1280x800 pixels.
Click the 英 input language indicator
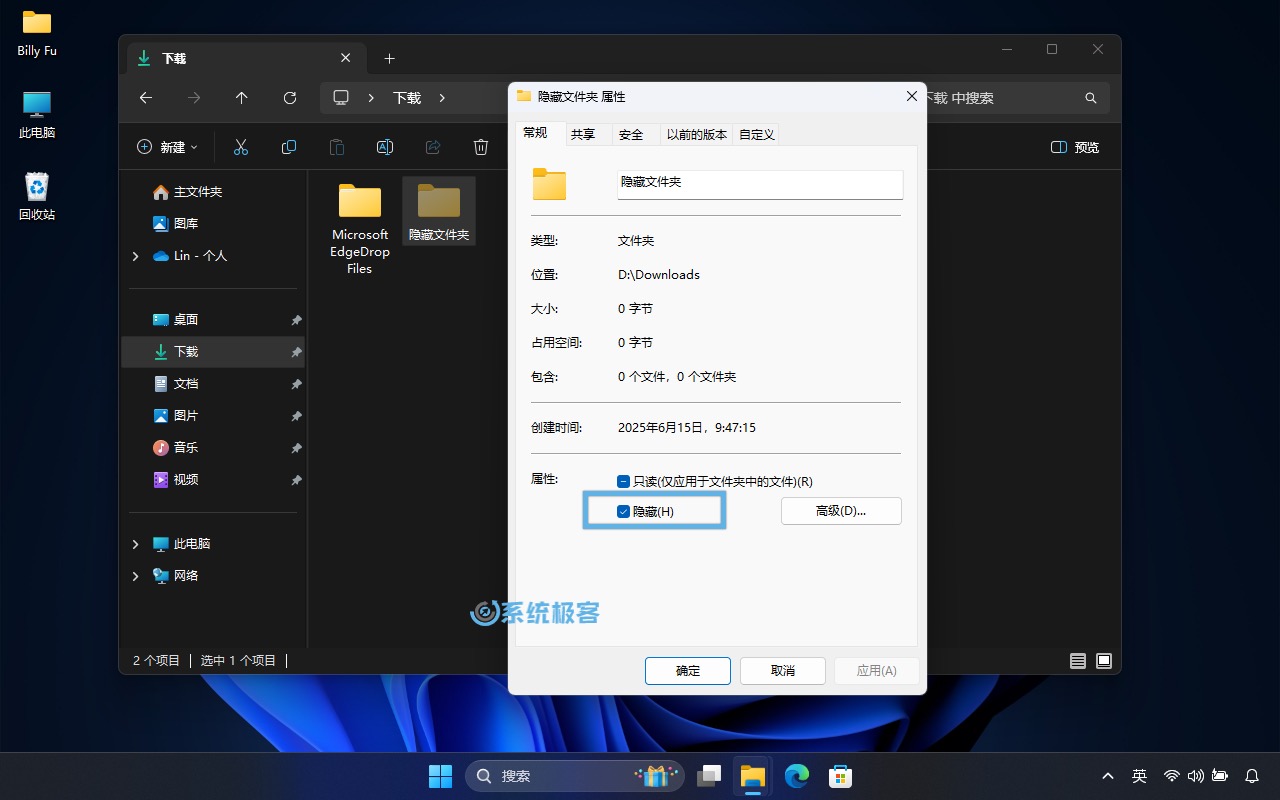1139,776
